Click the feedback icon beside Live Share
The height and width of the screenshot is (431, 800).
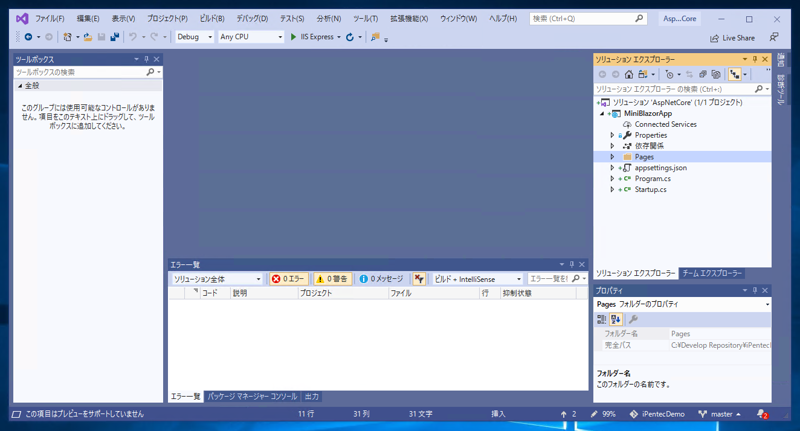tap(774, 37)
